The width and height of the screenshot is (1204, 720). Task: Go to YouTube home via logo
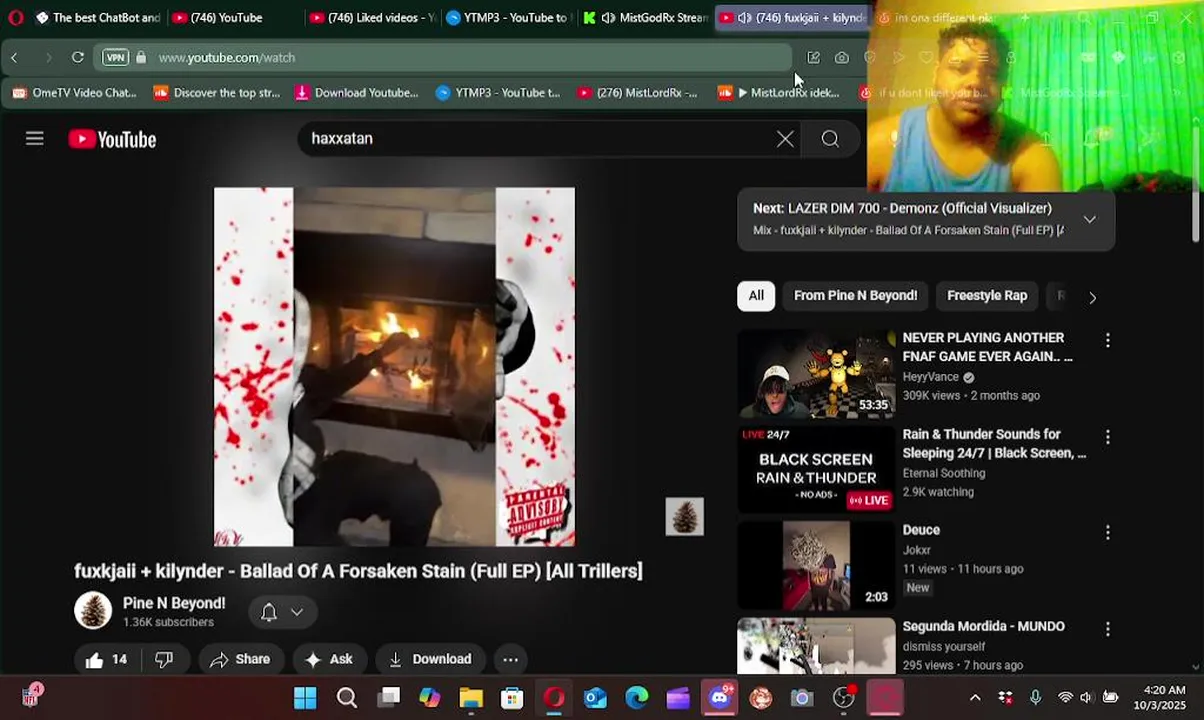click(x=112, y=140)
